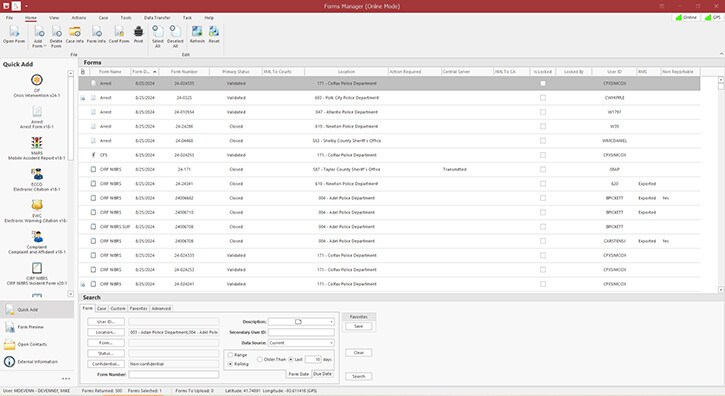Expand the Add Form dropdown arrow
The image size is (725, 396).
tap(45, 46)
